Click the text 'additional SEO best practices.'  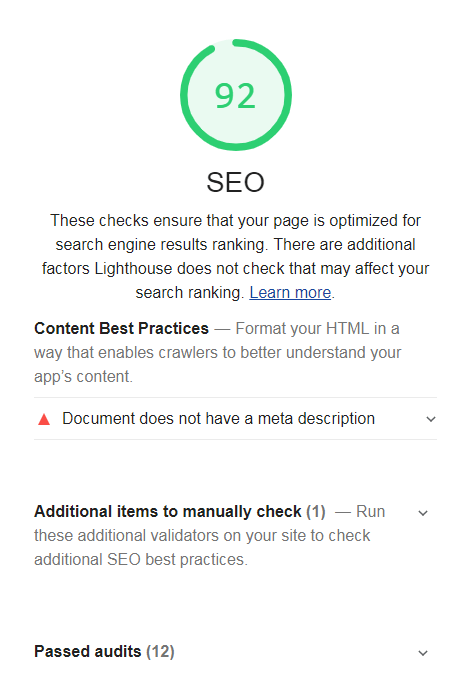click(141, 559)
